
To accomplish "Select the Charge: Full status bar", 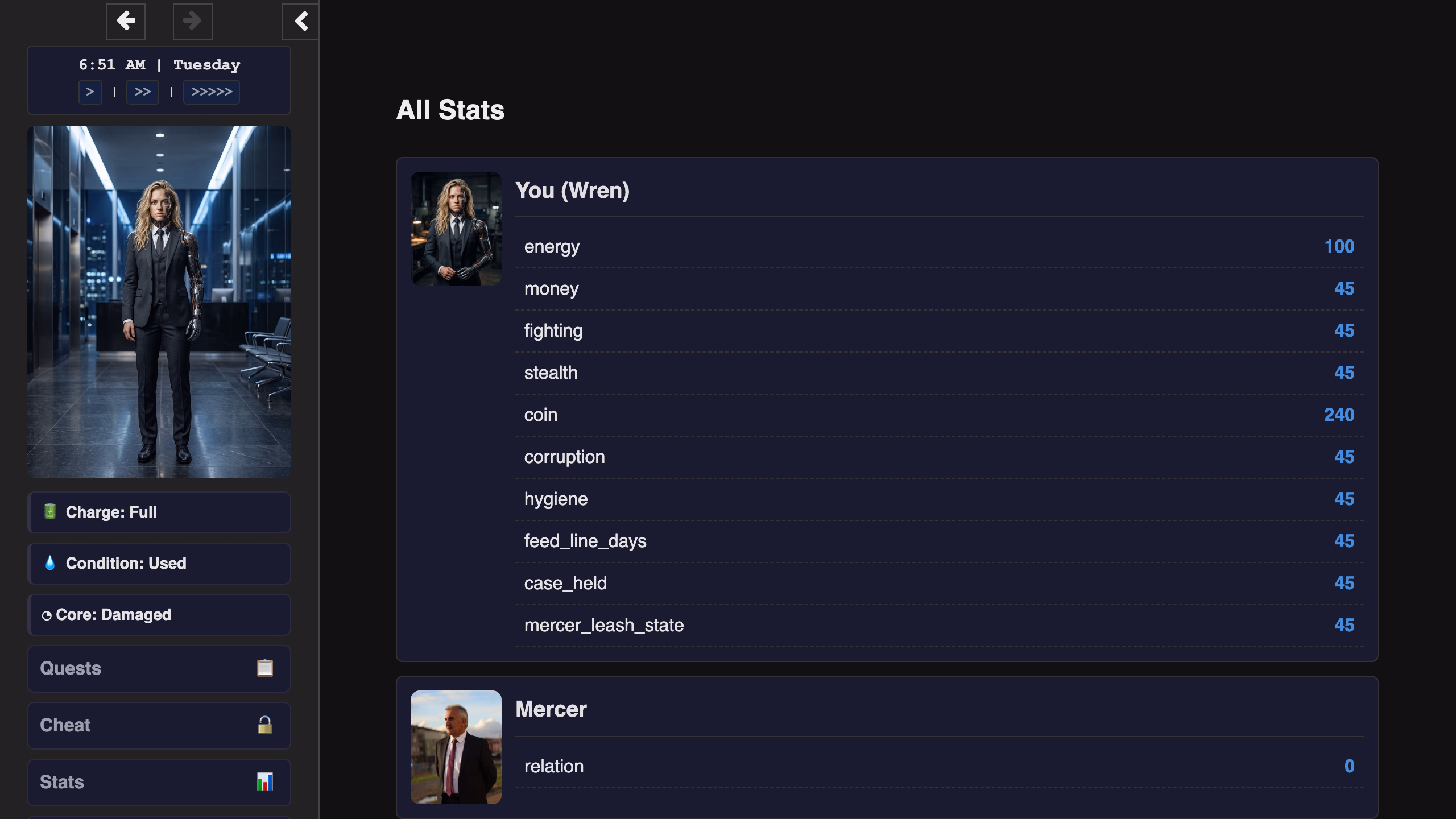I will tap(159, 512).
